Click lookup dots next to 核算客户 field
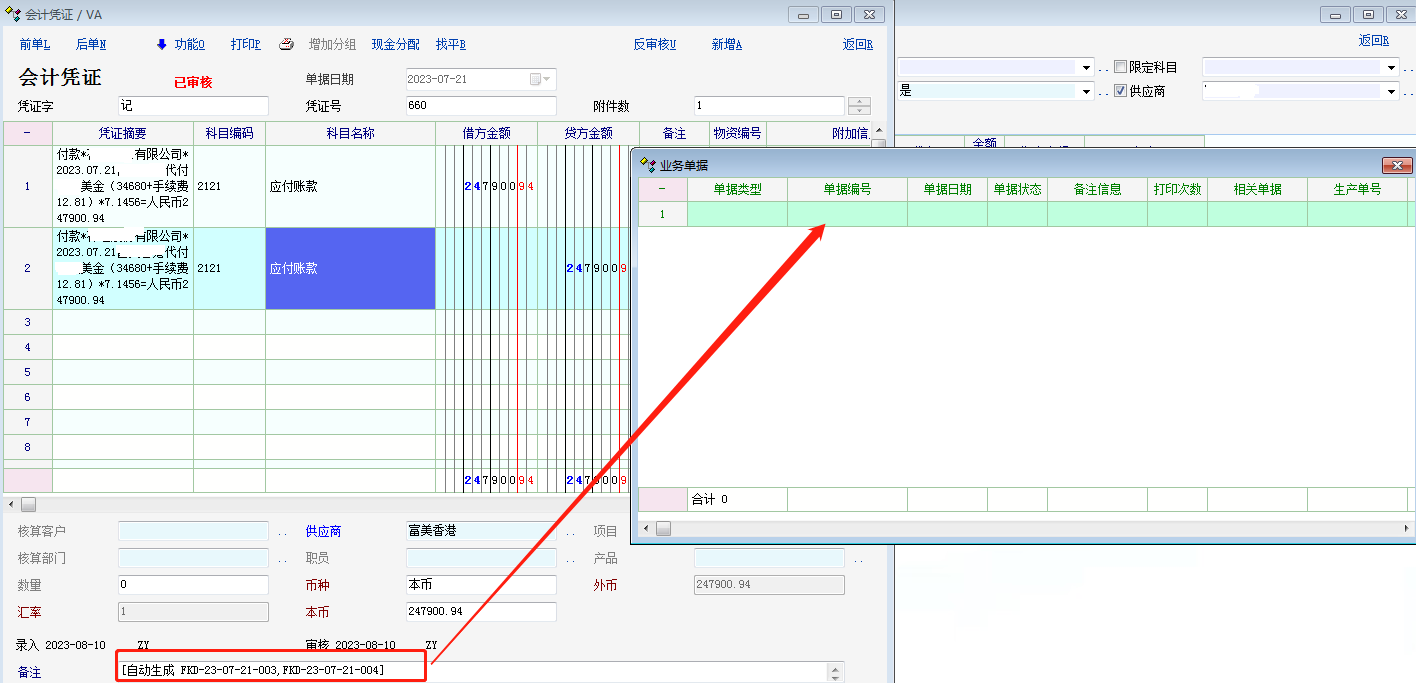The height and width of the screenshot is (683, 1416). 282,532
